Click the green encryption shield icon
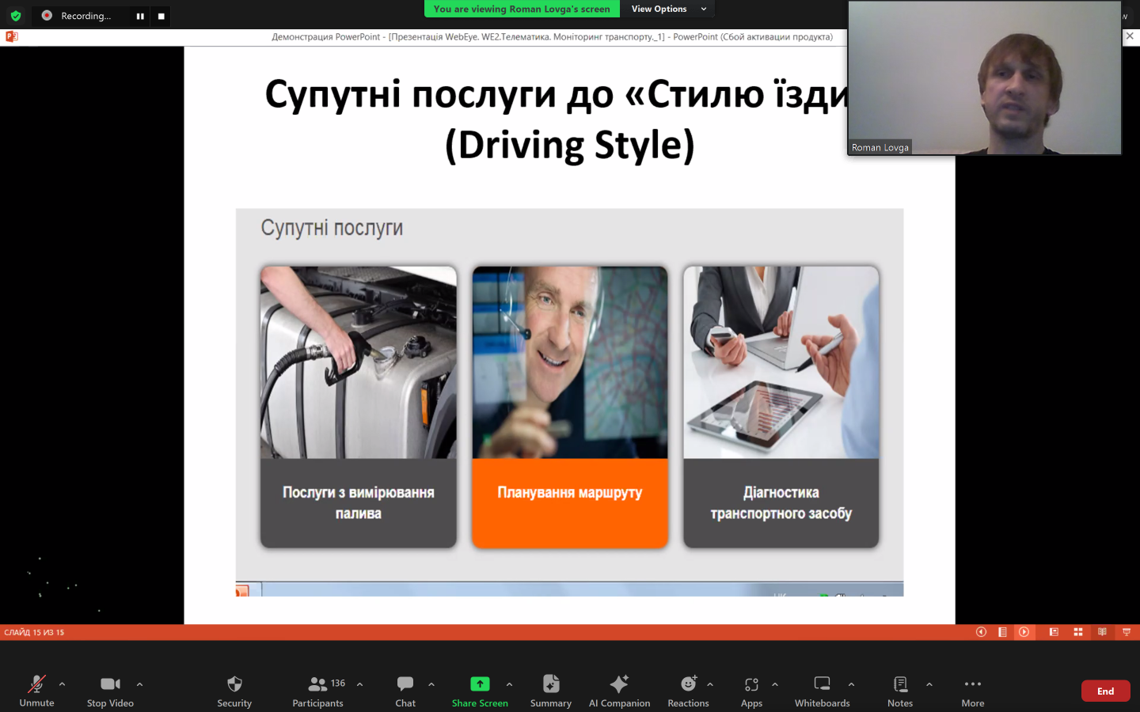 pos(16,16)
